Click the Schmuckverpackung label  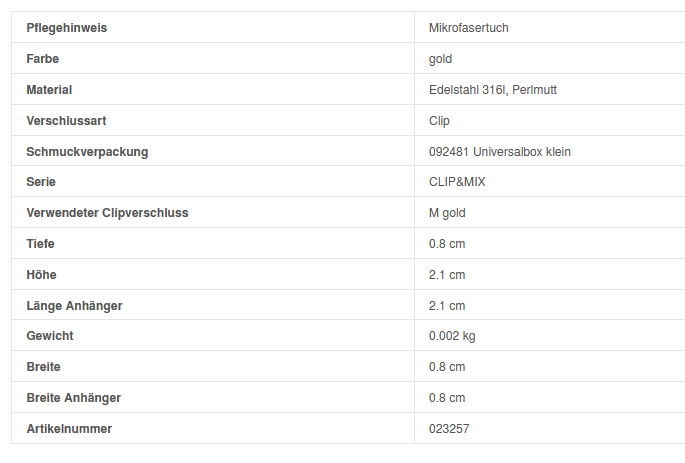87,152
